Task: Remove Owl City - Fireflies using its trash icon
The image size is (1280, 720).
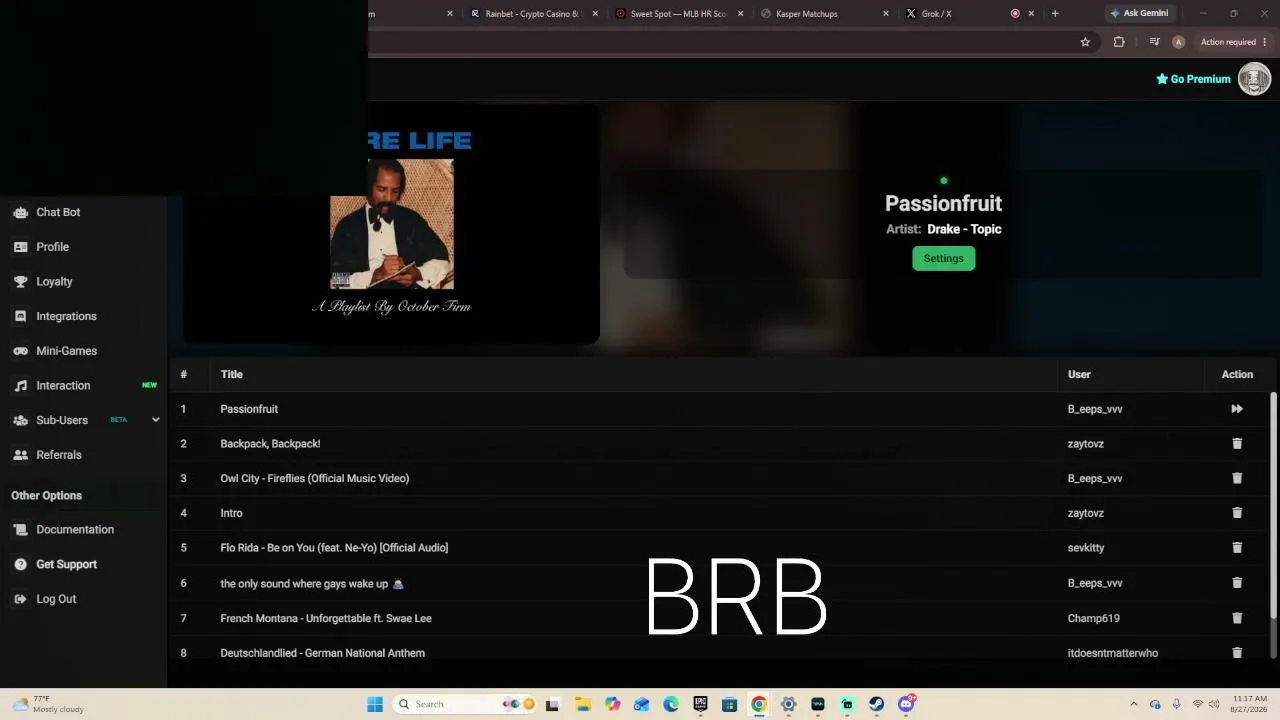Action: tap(1237, 478)
